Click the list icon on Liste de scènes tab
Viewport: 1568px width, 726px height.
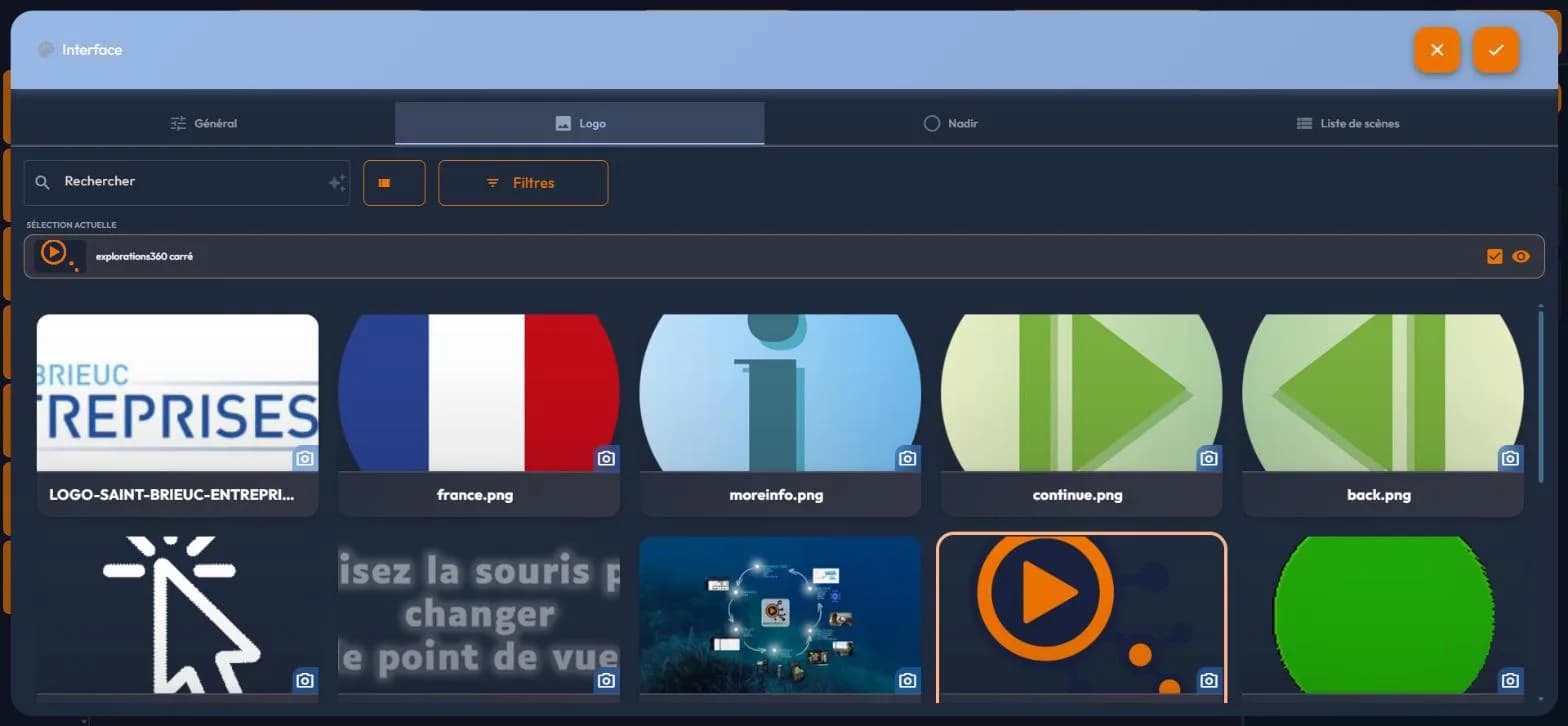point(1304,123)
